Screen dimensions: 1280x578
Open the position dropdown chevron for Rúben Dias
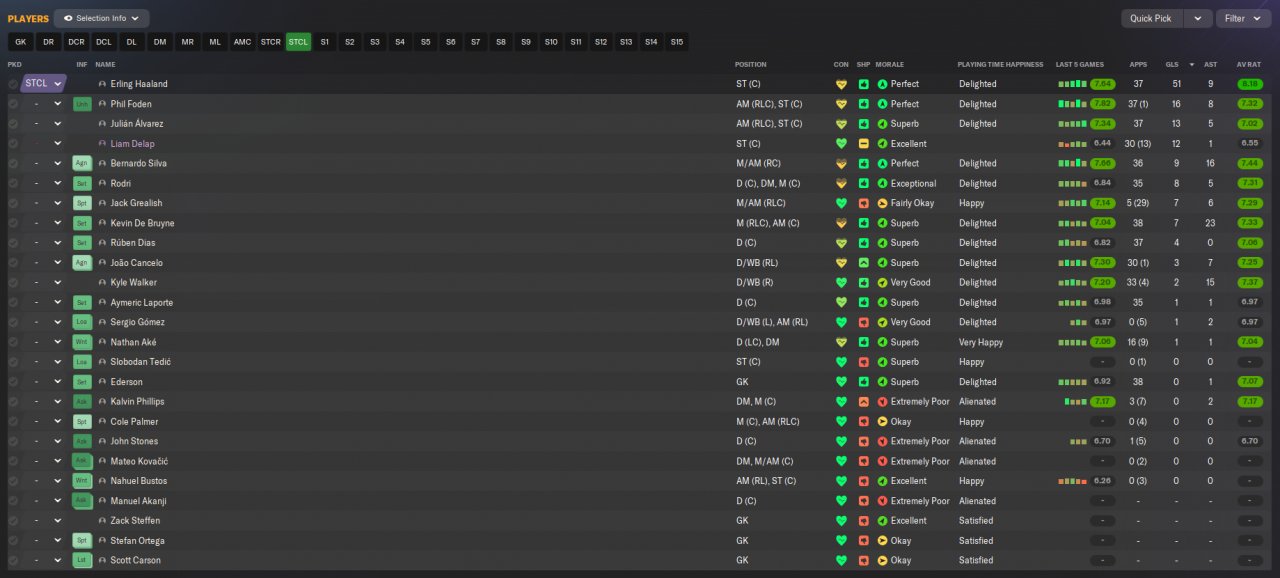[x=58, y=243]
